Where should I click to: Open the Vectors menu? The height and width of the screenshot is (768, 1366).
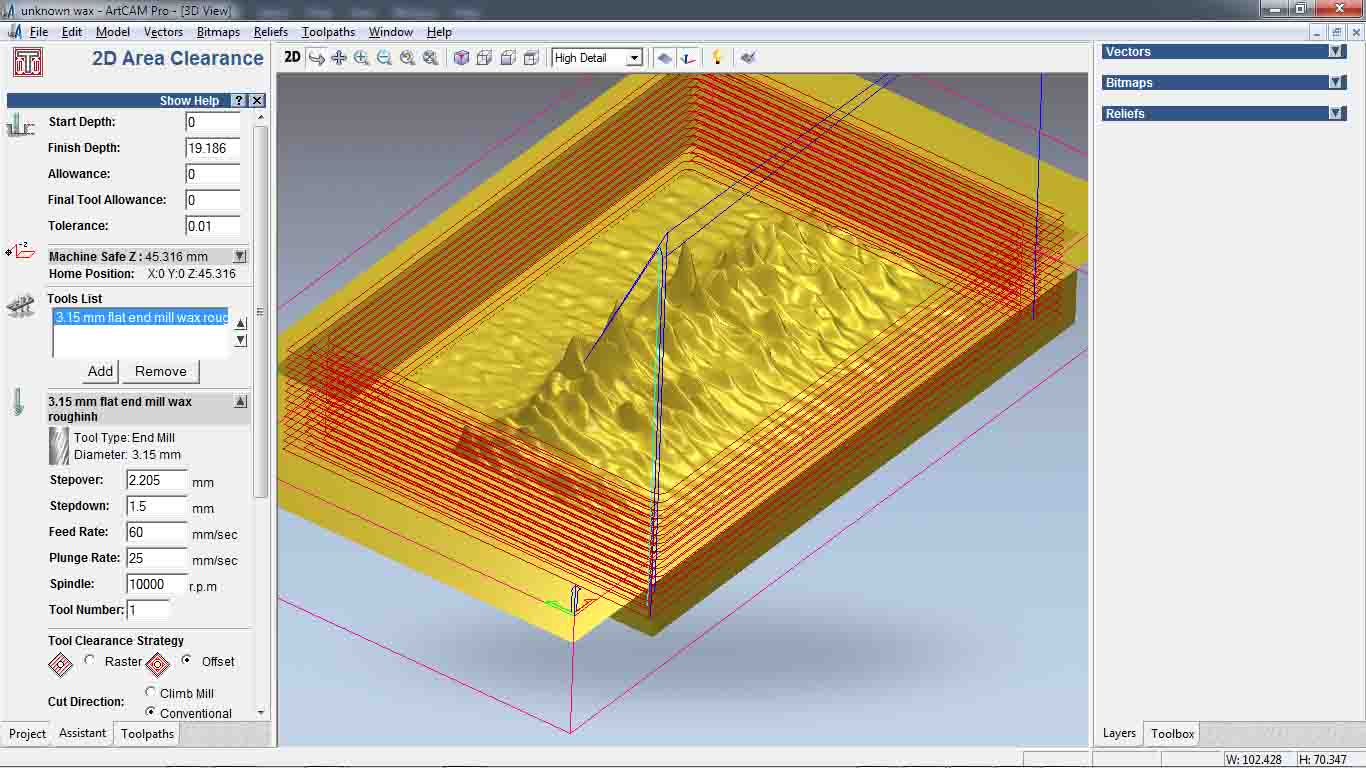pos(163,32)
